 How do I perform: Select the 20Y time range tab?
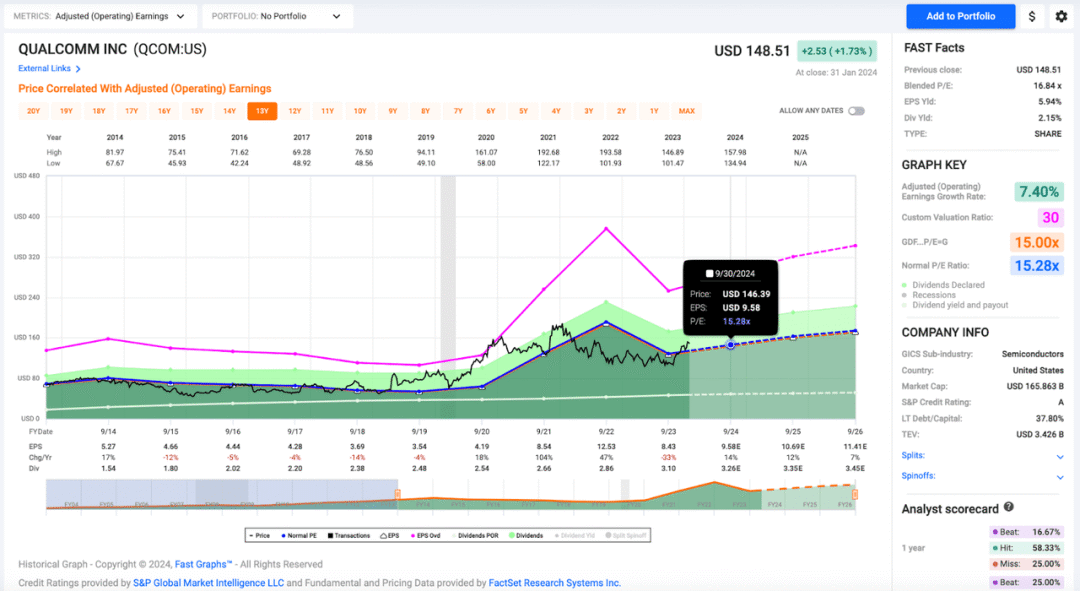pos(33,111)
